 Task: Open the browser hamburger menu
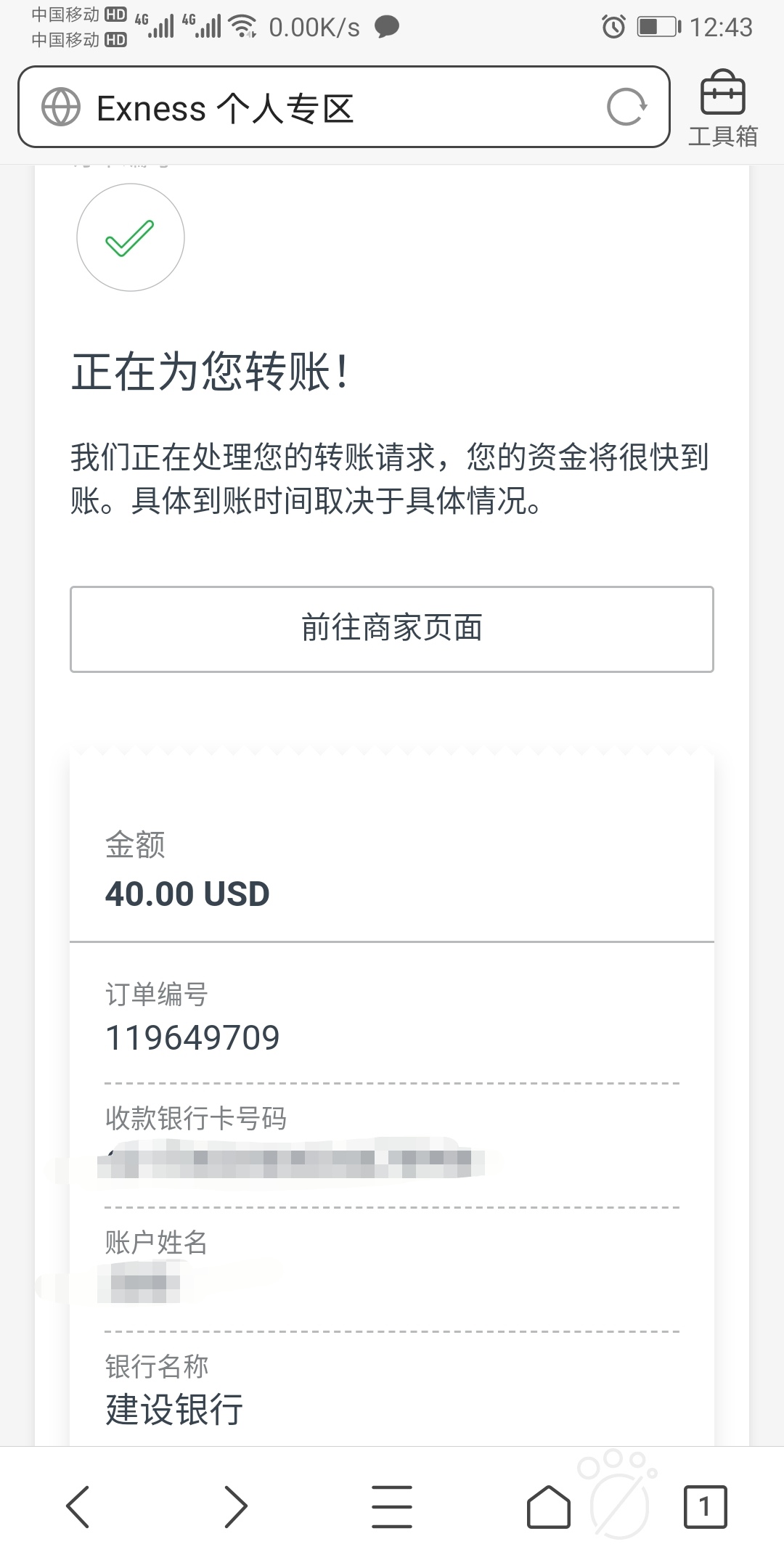click(392, 1507)
